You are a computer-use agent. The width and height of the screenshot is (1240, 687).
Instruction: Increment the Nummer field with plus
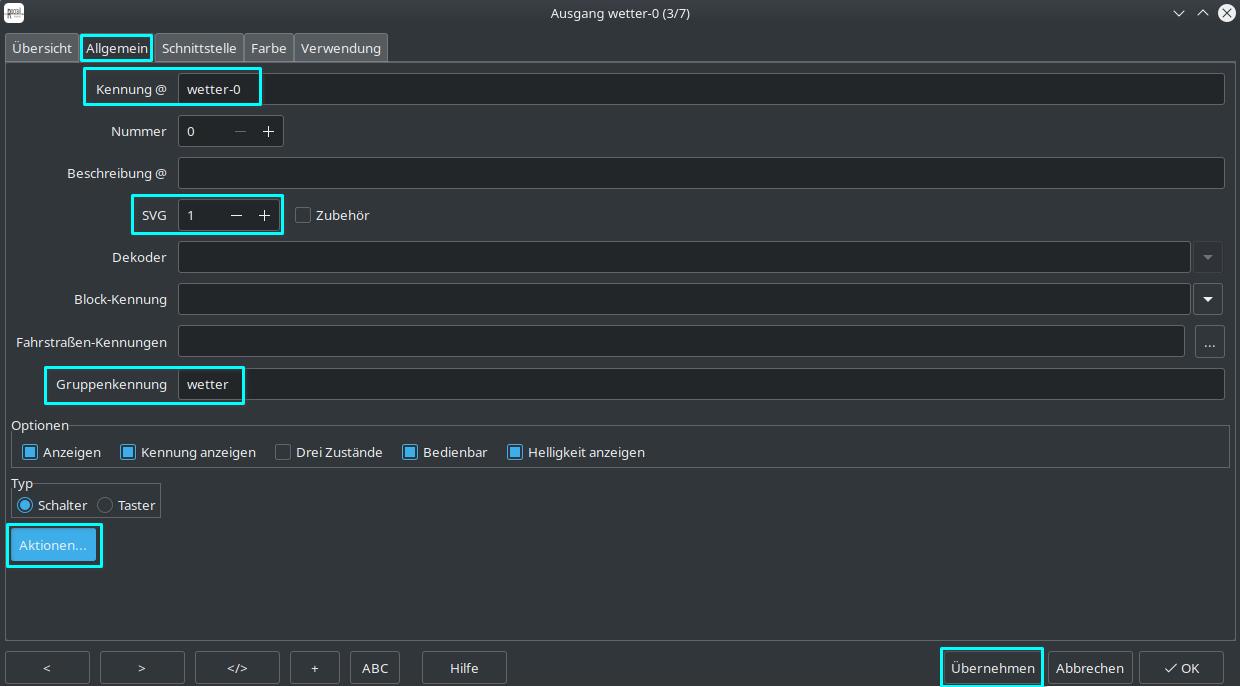coord(268,131)
